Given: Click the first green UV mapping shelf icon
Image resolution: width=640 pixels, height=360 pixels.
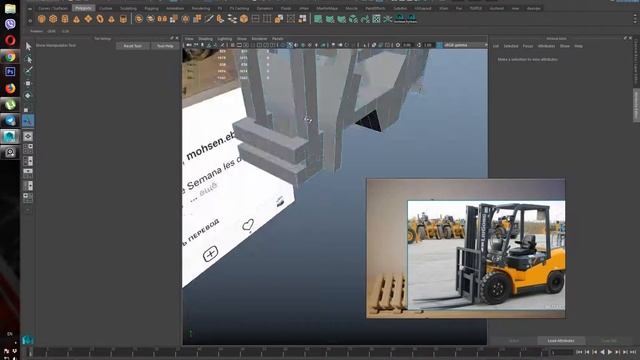Looking at the screenshot, I should tap(318, 19).
